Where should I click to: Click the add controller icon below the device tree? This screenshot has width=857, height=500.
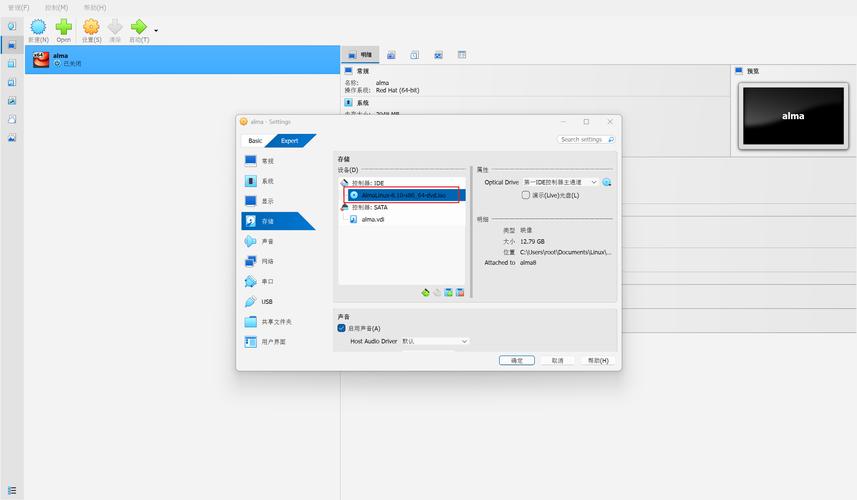click(x=425, y=292)
